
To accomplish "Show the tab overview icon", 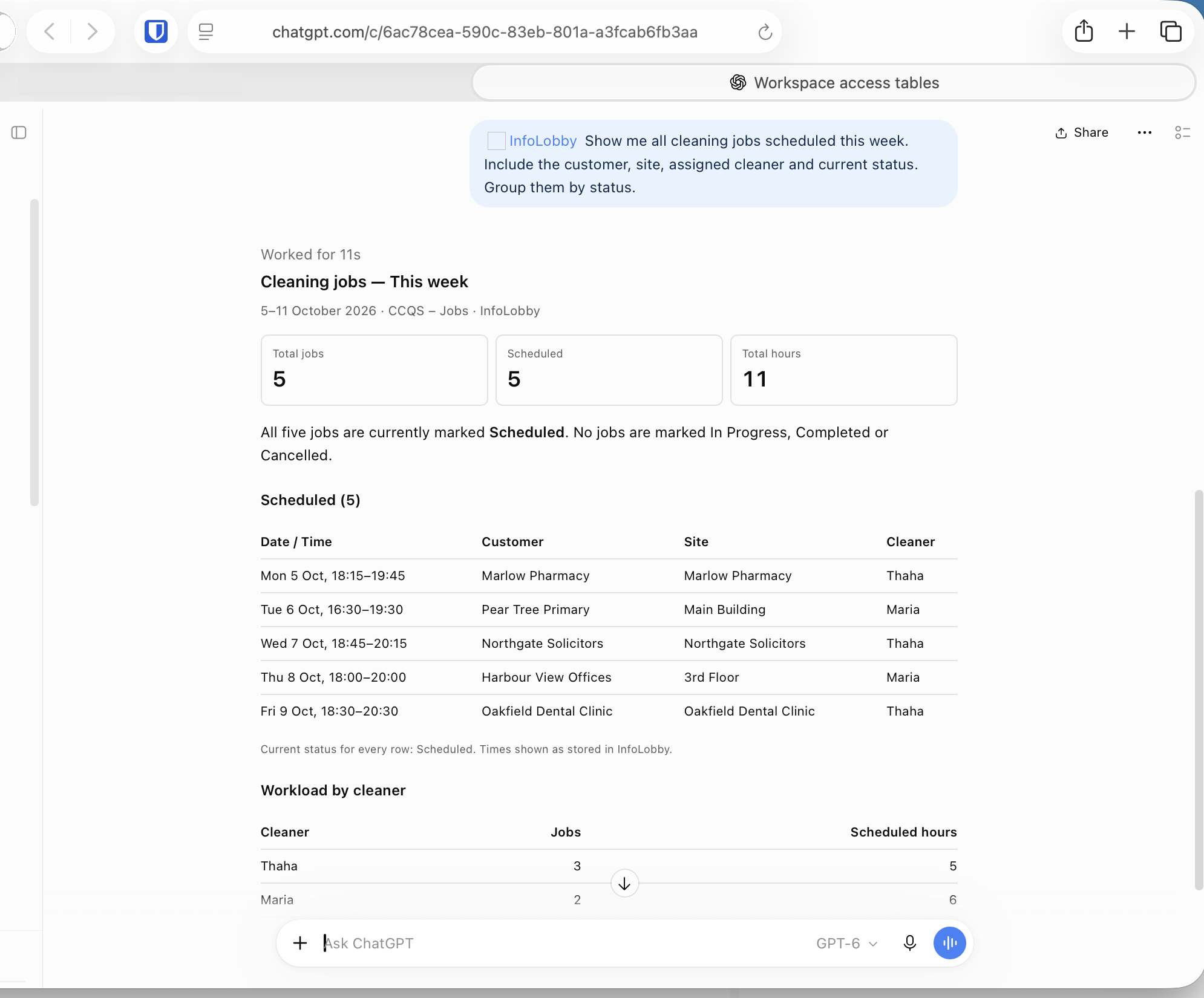I will [x=1171, y=31].
